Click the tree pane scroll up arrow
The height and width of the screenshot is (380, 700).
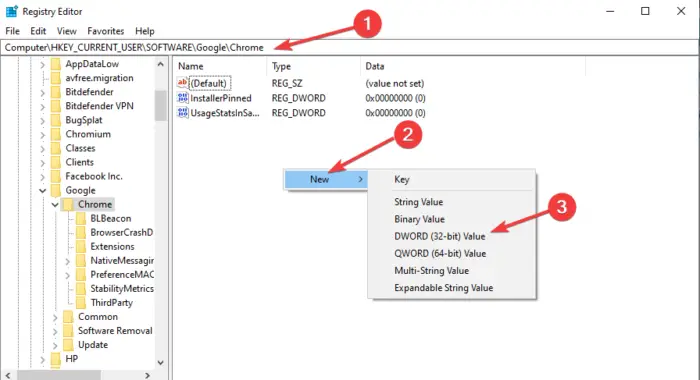pos(161,64)
